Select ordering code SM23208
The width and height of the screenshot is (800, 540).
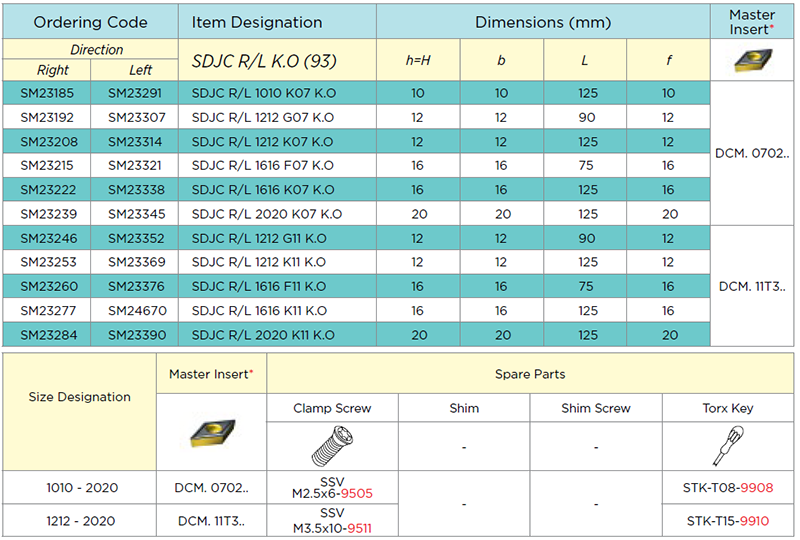[49, 141]
